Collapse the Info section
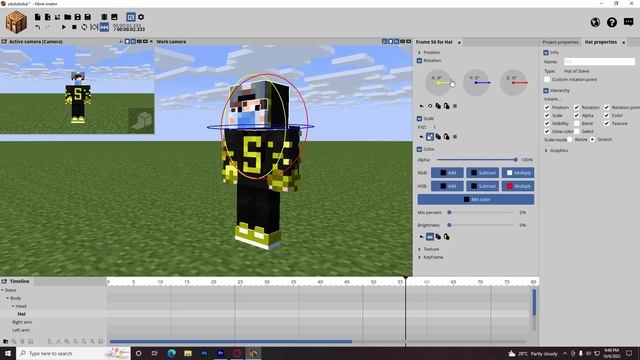 (x=546, y=53)
